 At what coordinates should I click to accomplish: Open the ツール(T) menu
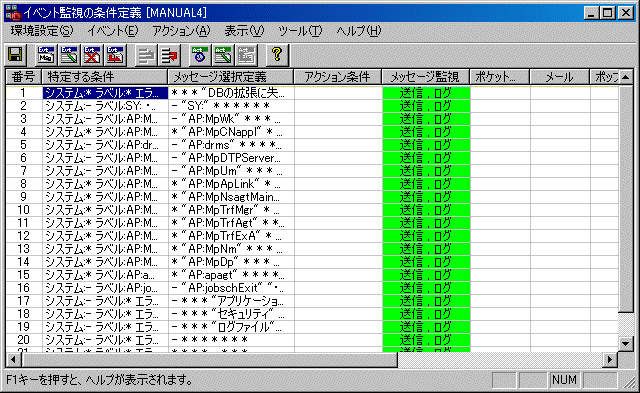pos(300,31)
